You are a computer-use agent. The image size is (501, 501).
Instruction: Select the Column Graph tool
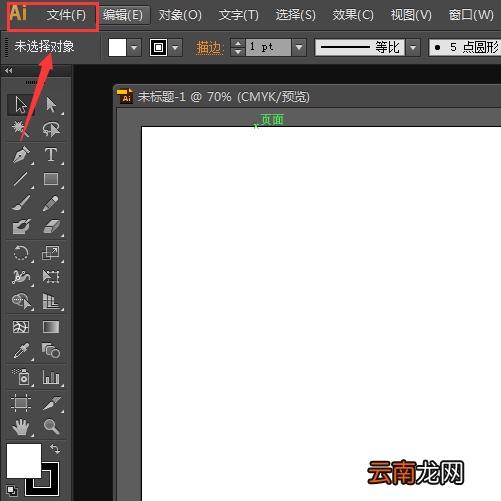(x=51, y=377)
